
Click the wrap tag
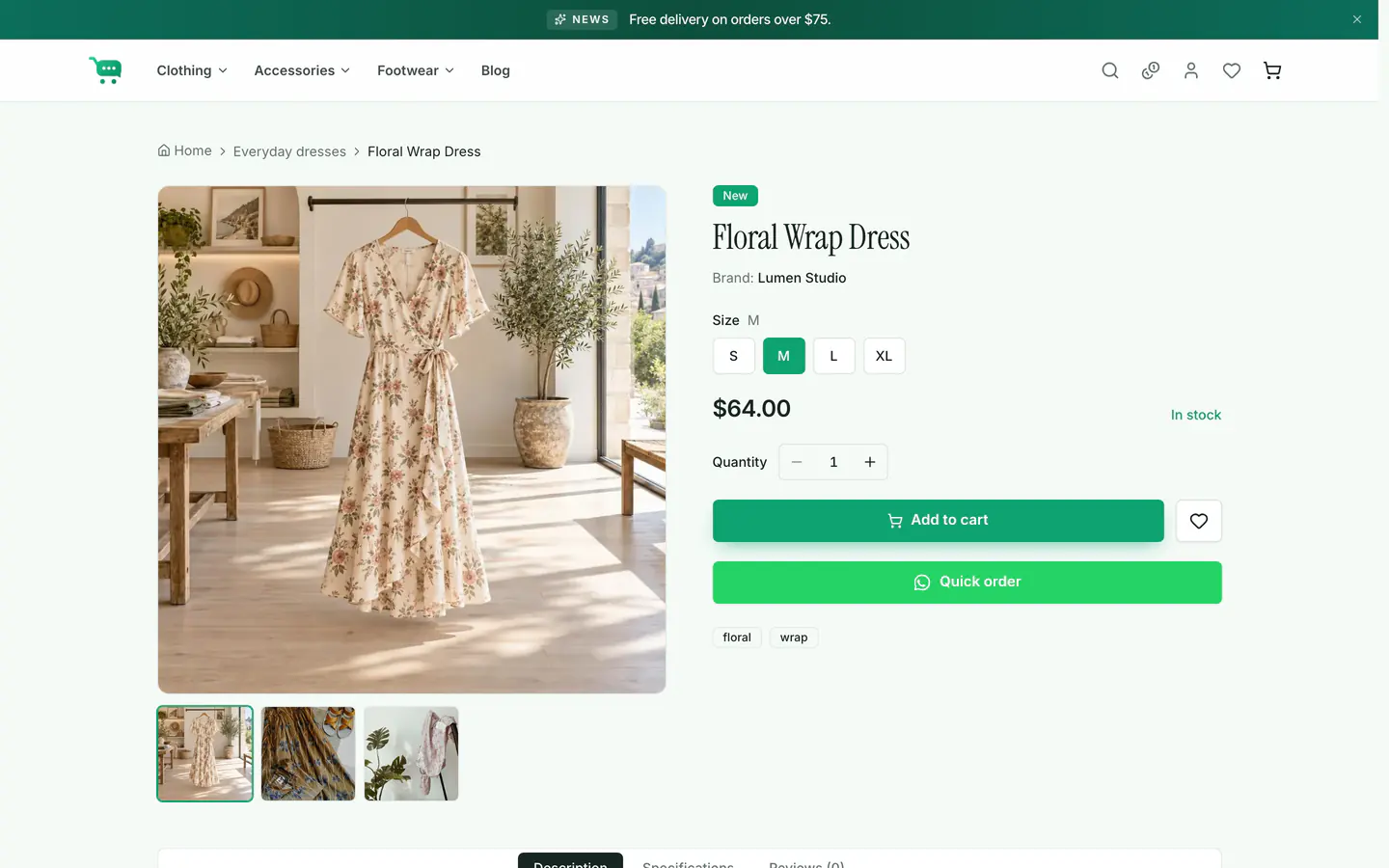pyautogui.click(x=794, y=637)
